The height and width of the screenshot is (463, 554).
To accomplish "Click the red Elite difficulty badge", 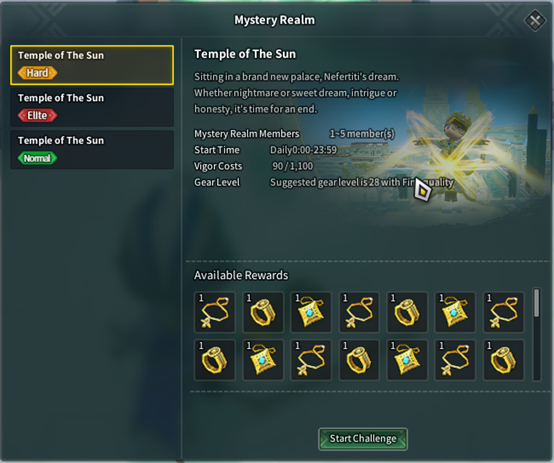I will point(37,116).
